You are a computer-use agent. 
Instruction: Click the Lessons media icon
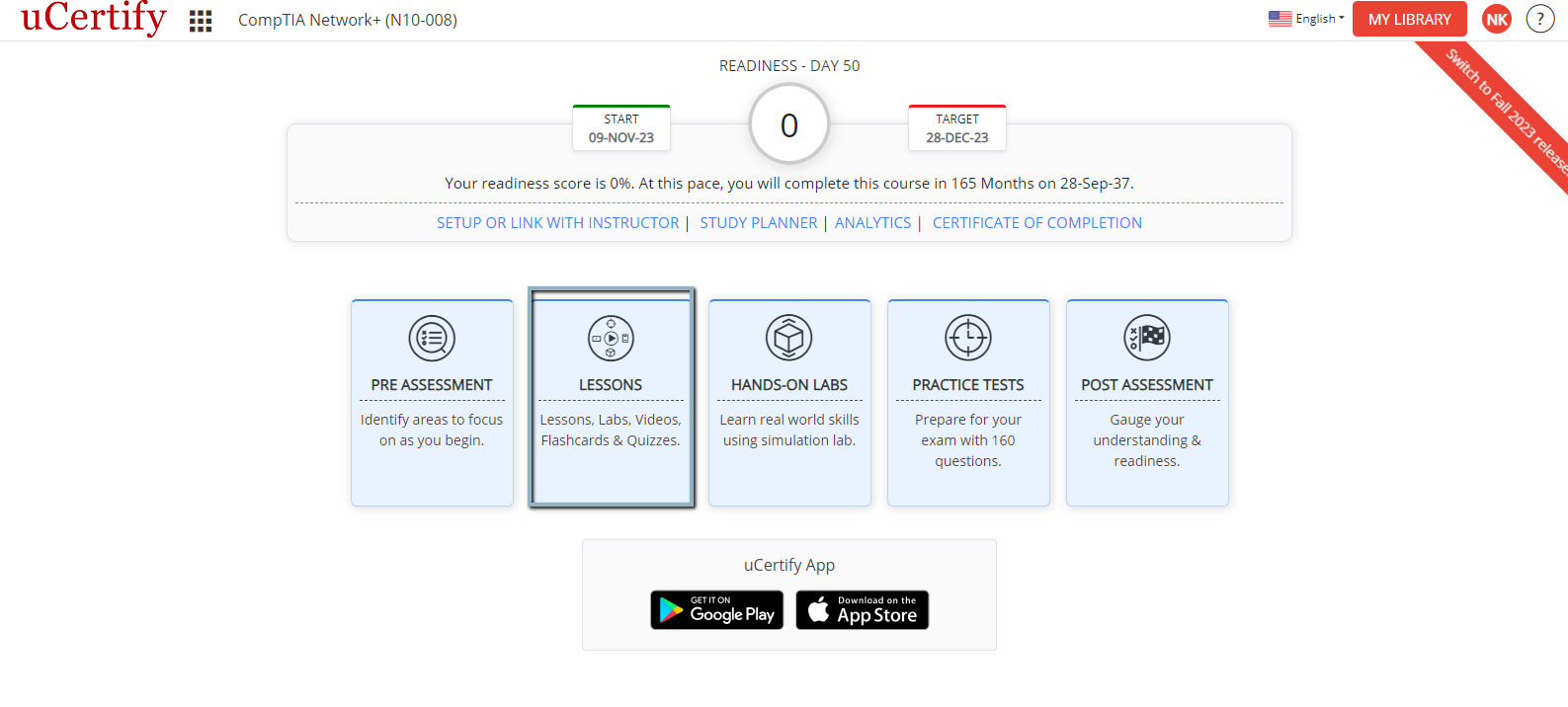611,339
